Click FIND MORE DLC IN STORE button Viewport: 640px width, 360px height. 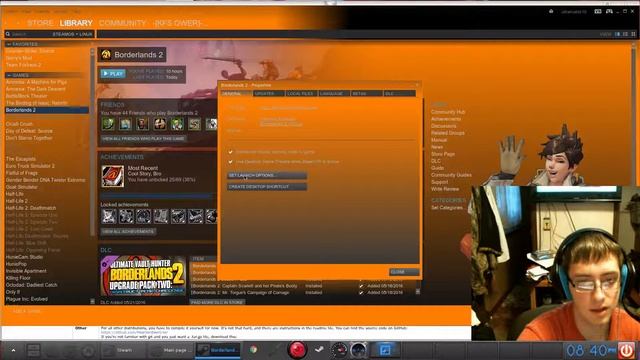pos(217,302)
